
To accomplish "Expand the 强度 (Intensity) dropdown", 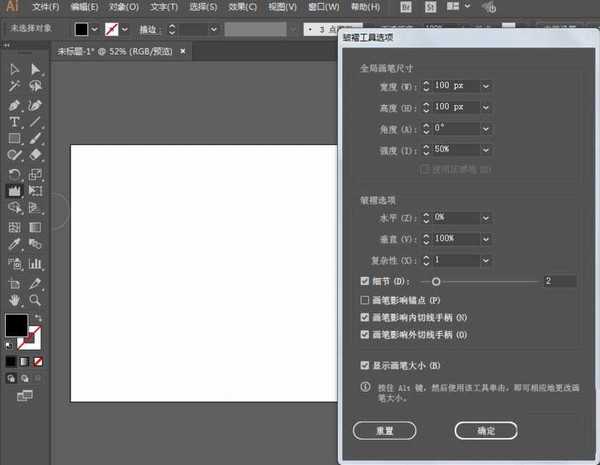I will click(486, 148).
